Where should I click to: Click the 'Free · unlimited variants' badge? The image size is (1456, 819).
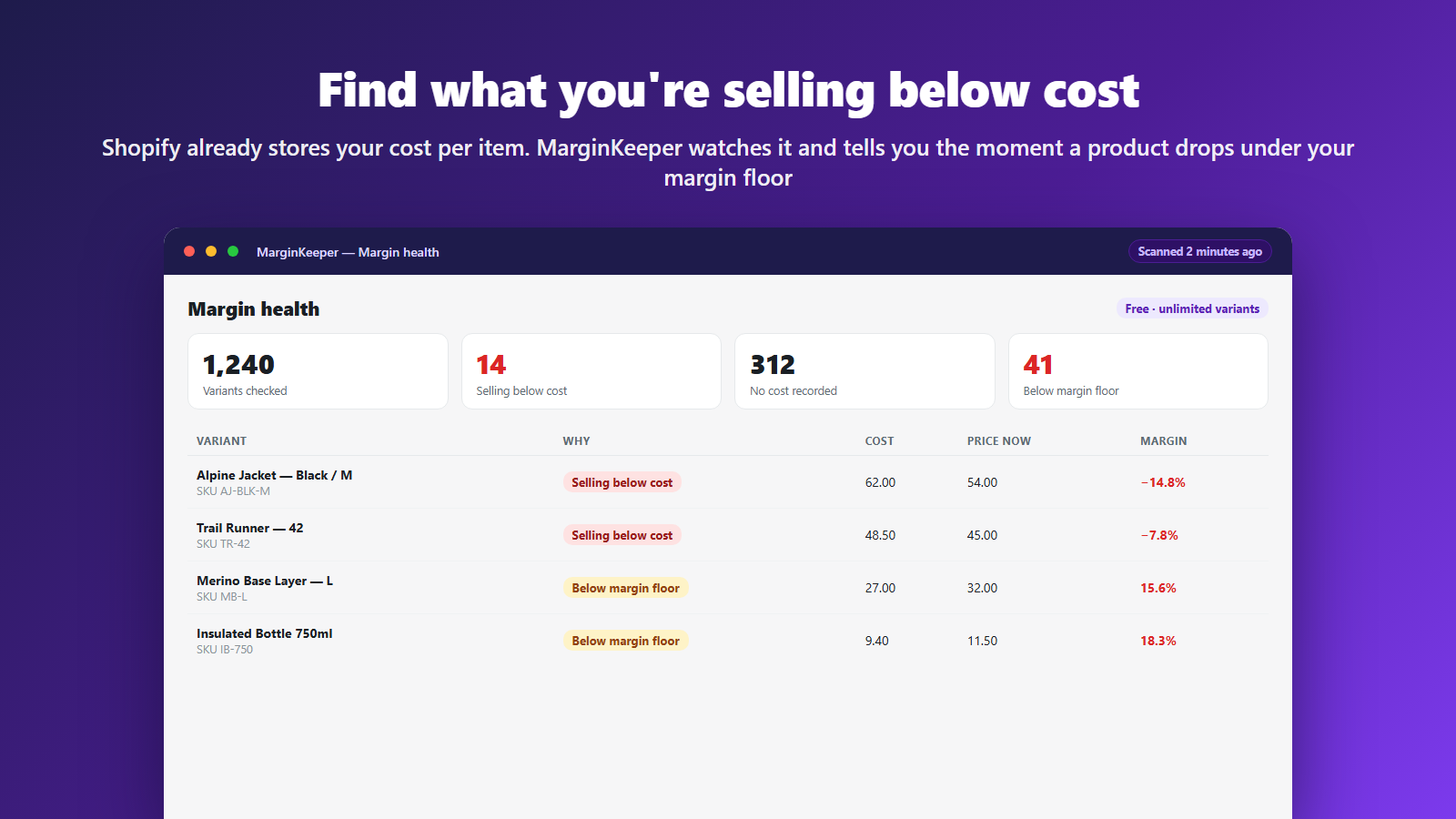(1192, 308)
